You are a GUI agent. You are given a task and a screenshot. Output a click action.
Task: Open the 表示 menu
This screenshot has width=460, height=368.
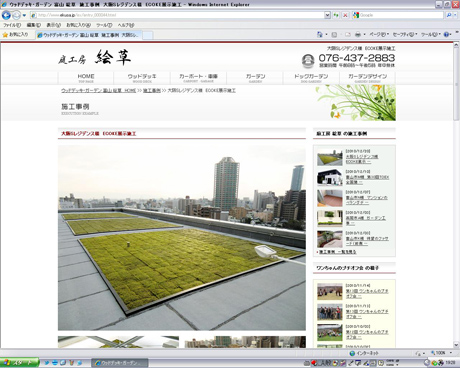point(53,25)
